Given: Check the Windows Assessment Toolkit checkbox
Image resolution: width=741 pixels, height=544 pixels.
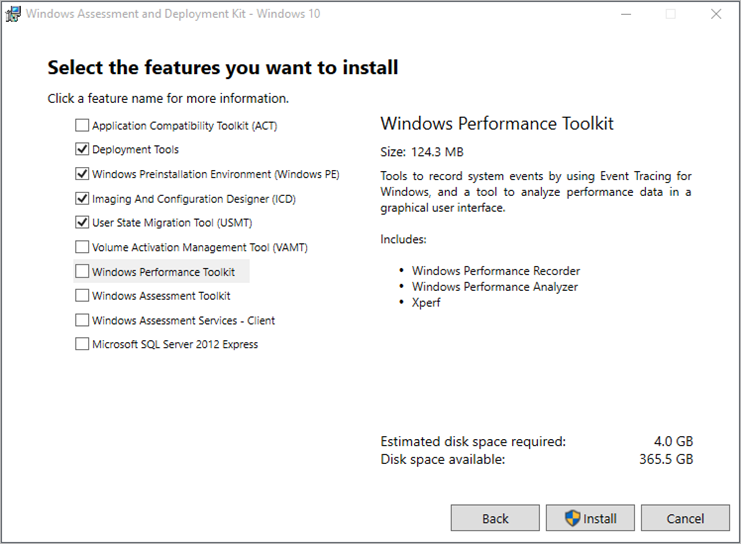Looking at the screenshot, I should 81,296.
